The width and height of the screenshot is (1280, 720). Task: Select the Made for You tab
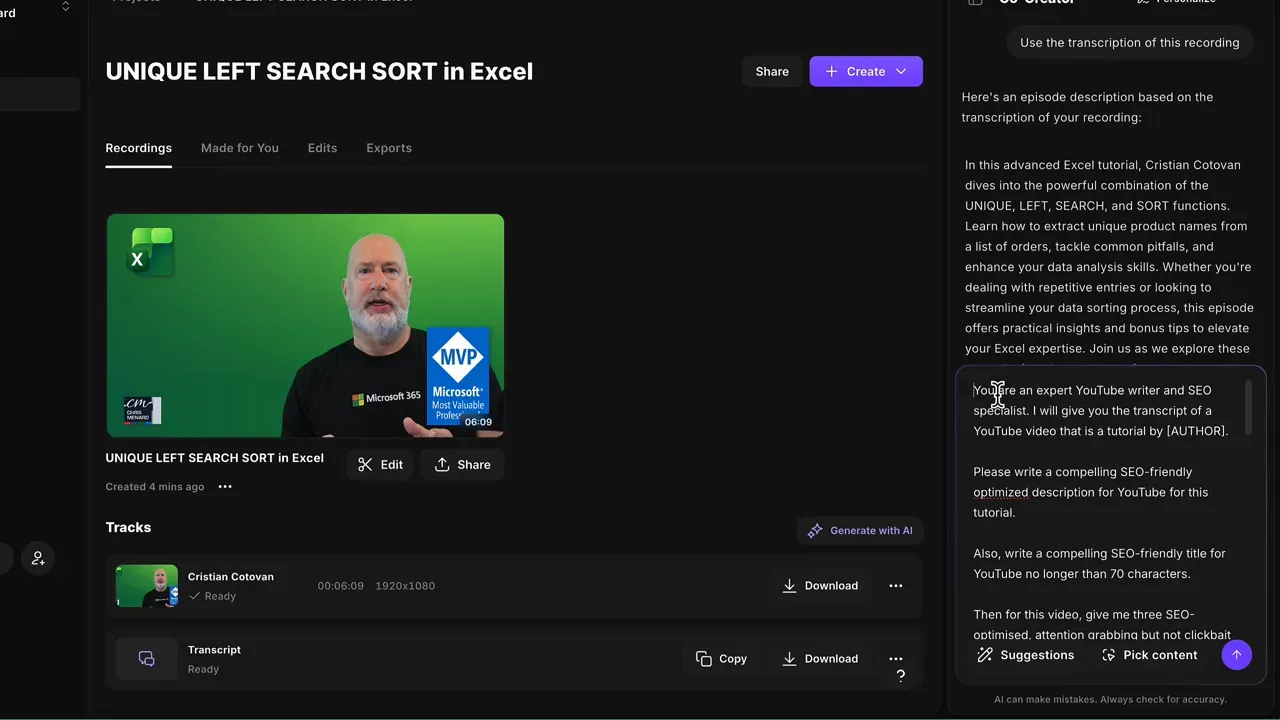239,147
